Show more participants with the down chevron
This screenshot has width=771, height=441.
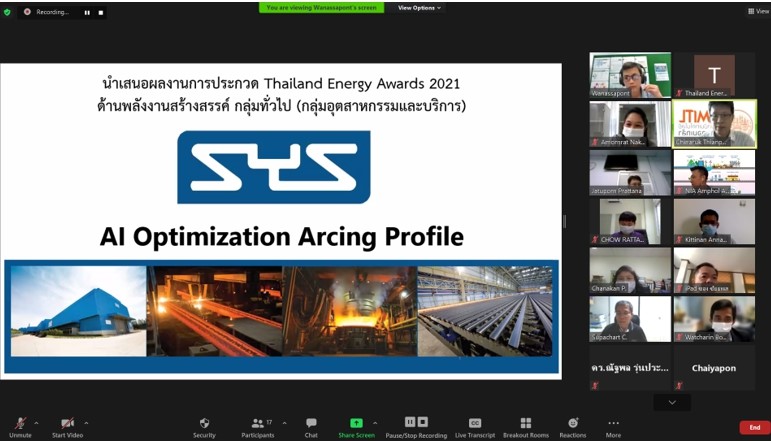672,403
